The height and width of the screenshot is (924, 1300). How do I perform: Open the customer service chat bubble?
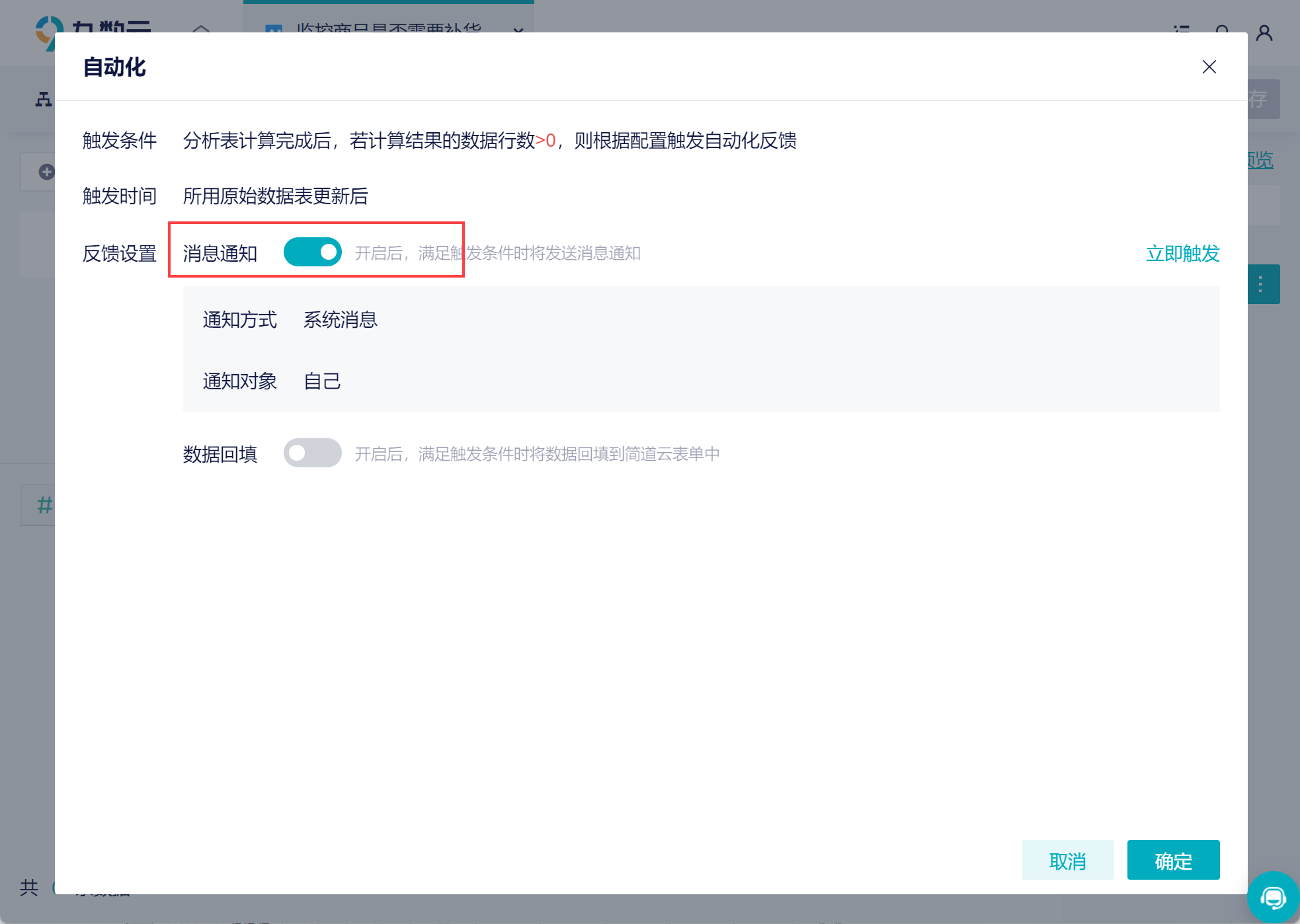point(1273,898)
